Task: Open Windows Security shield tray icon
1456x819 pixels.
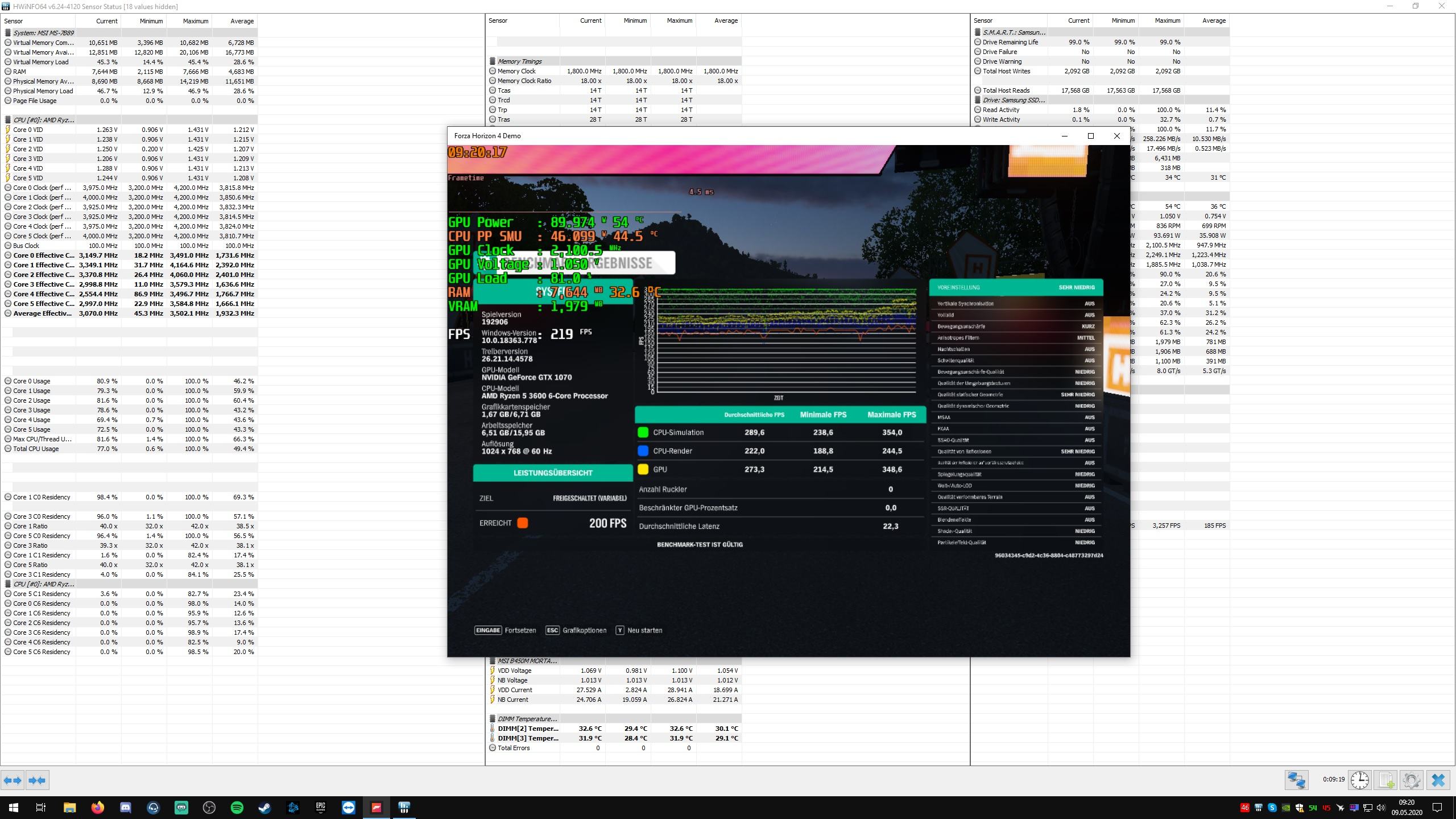Action: click(x=1299, y=808)
